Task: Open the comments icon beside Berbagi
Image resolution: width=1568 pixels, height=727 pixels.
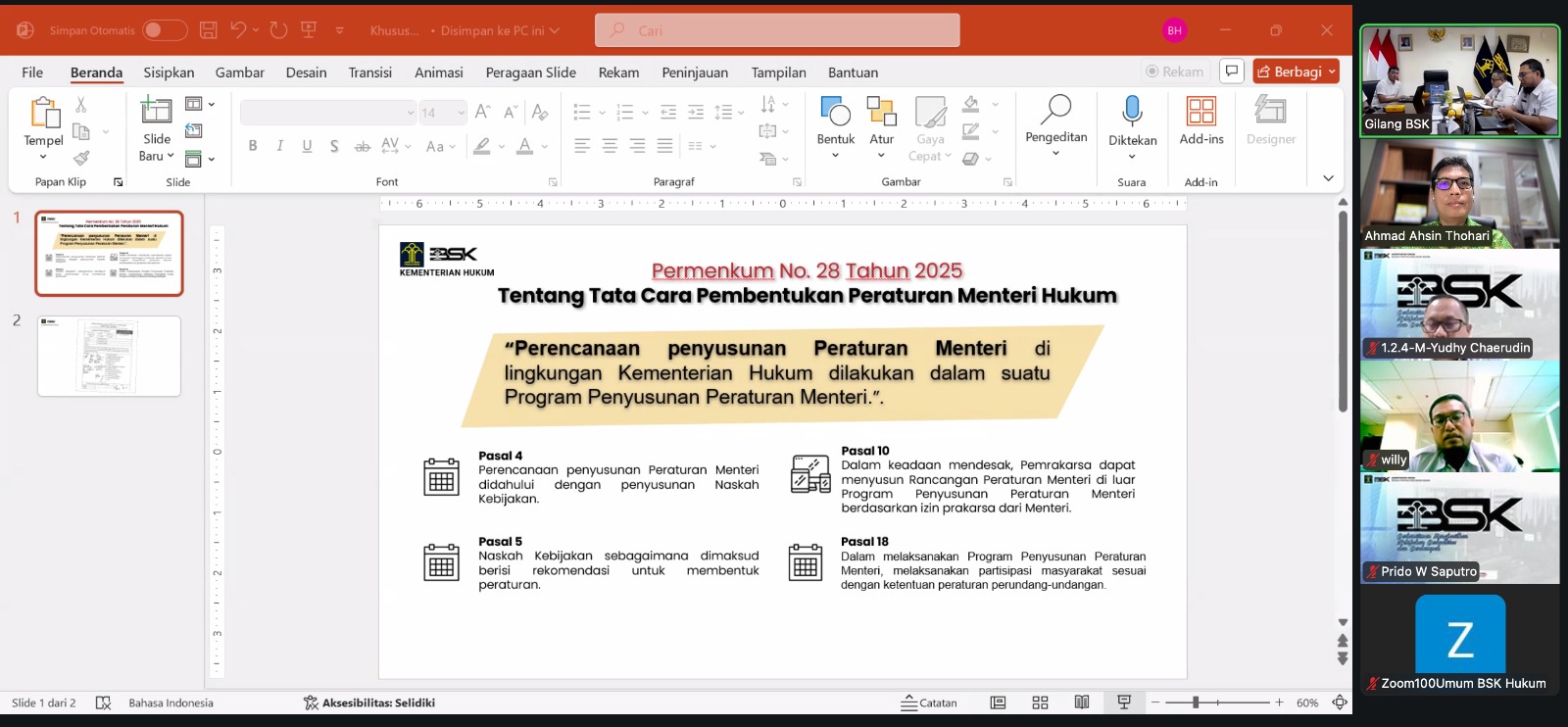Action: tap(1232, 72)
